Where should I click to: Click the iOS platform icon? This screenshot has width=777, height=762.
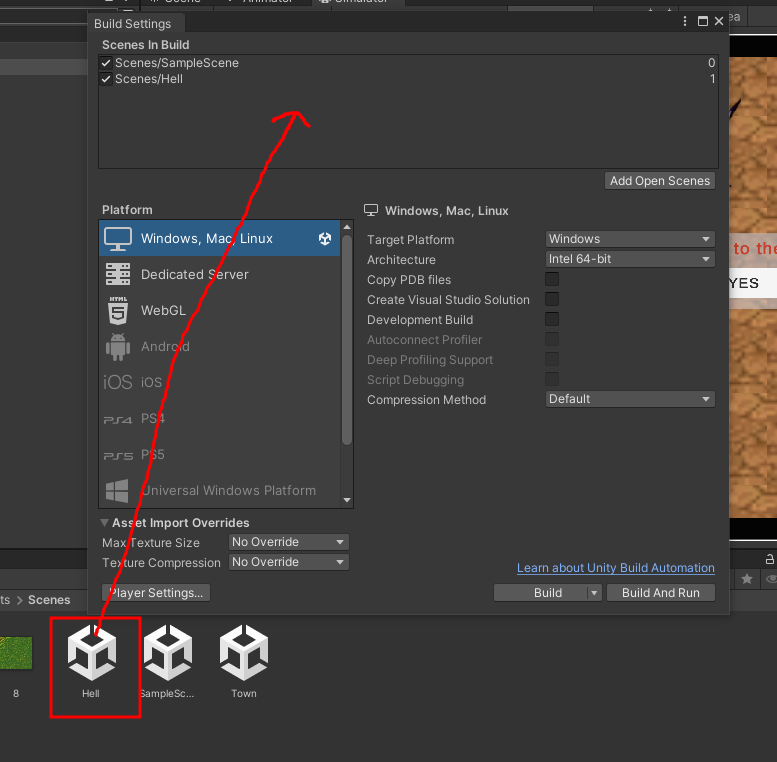tap(118, 382)
